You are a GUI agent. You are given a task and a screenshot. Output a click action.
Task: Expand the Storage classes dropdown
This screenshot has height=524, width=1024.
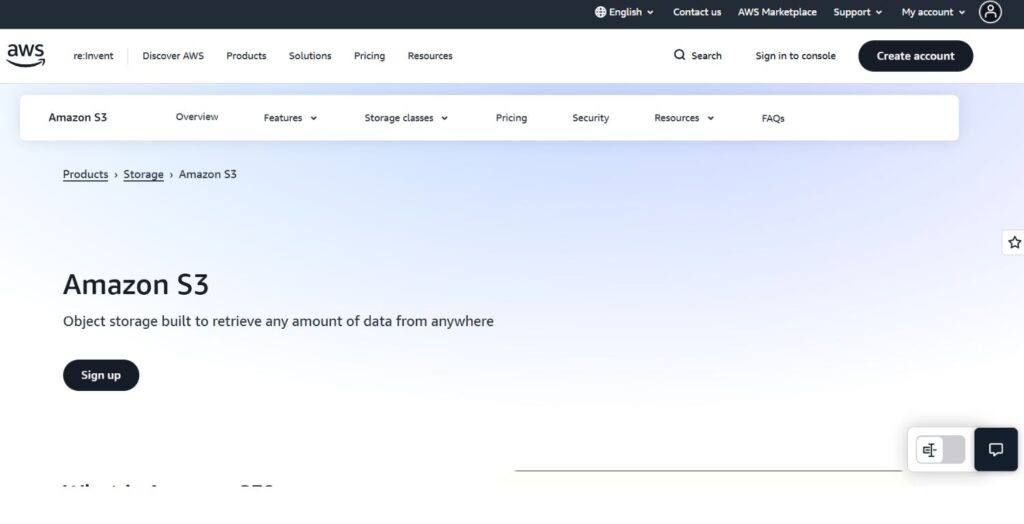pos(406,118)
